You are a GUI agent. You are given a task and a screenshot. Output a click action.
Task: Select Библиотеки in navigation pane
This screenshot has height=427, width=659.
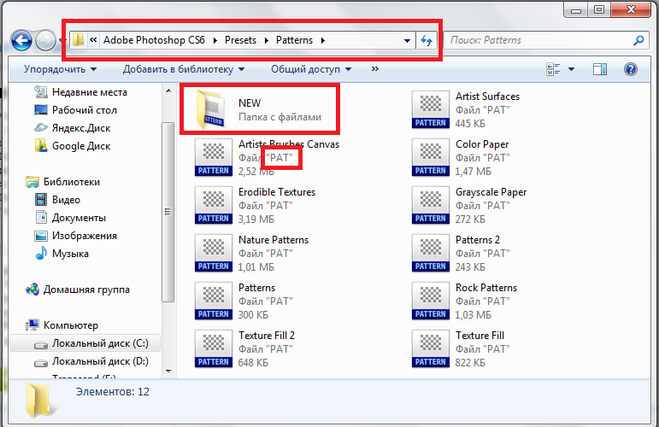coord(63,182)
